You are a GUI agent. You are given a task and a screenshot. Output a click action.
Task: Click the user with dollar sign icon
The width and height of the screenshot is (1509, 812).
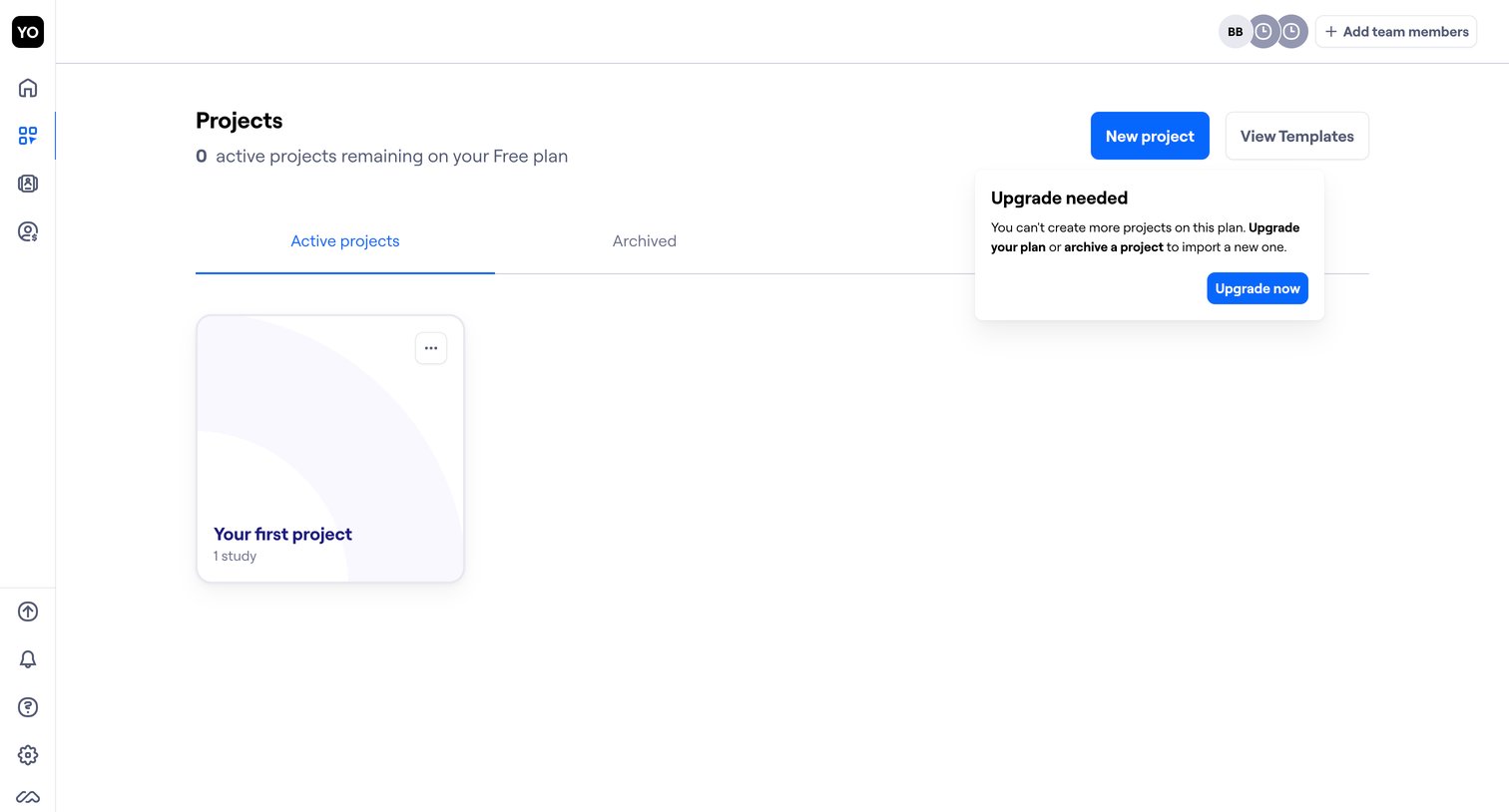pyautogui.click(x=28, y=231)
